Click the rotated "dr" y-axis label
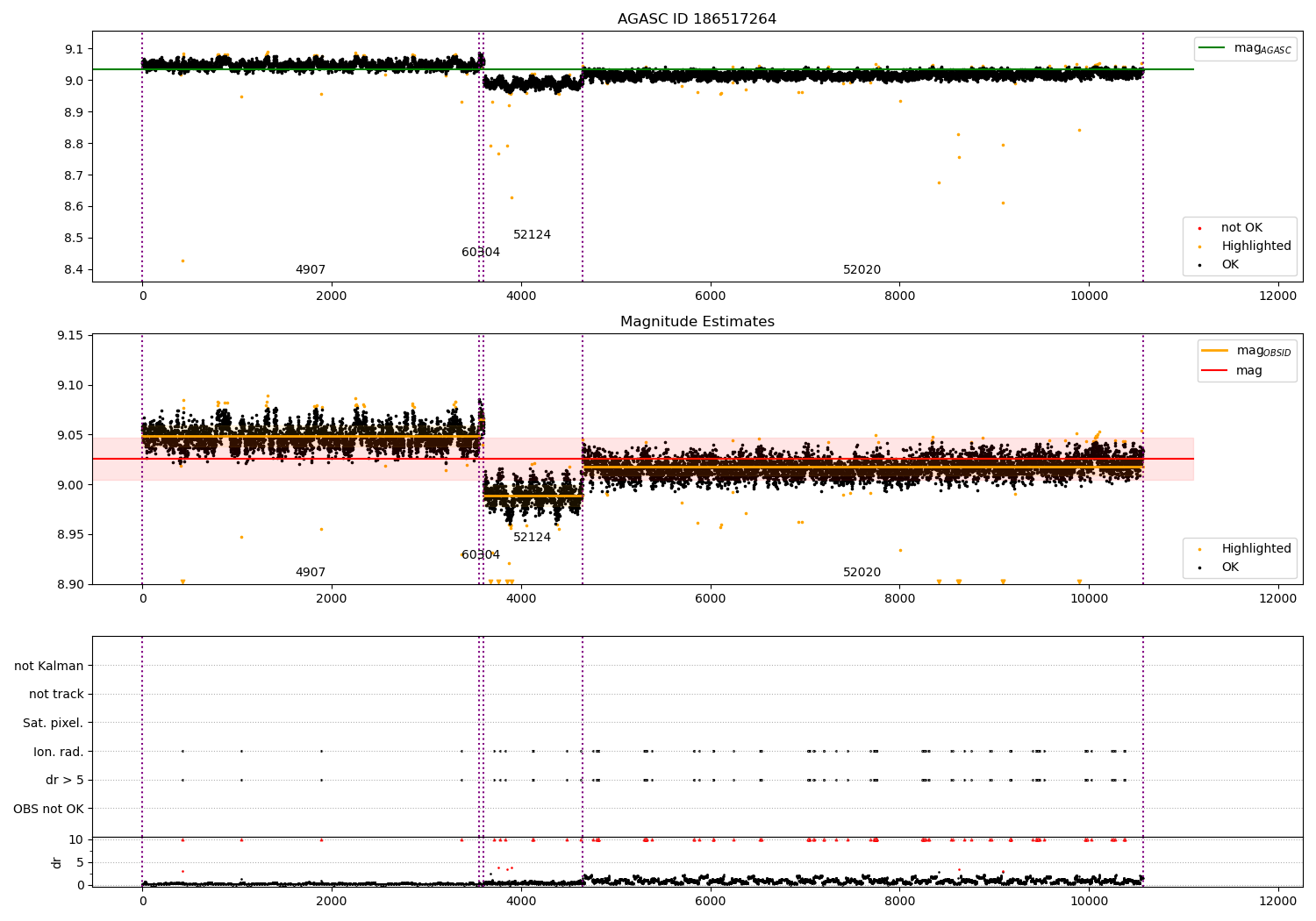 (57, 862)
